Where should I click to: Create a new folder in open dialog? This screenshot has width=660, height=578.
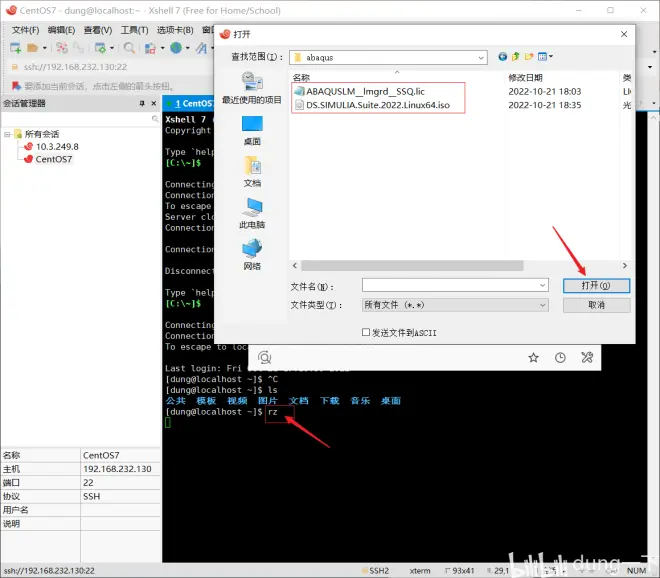tap(529, 57)
